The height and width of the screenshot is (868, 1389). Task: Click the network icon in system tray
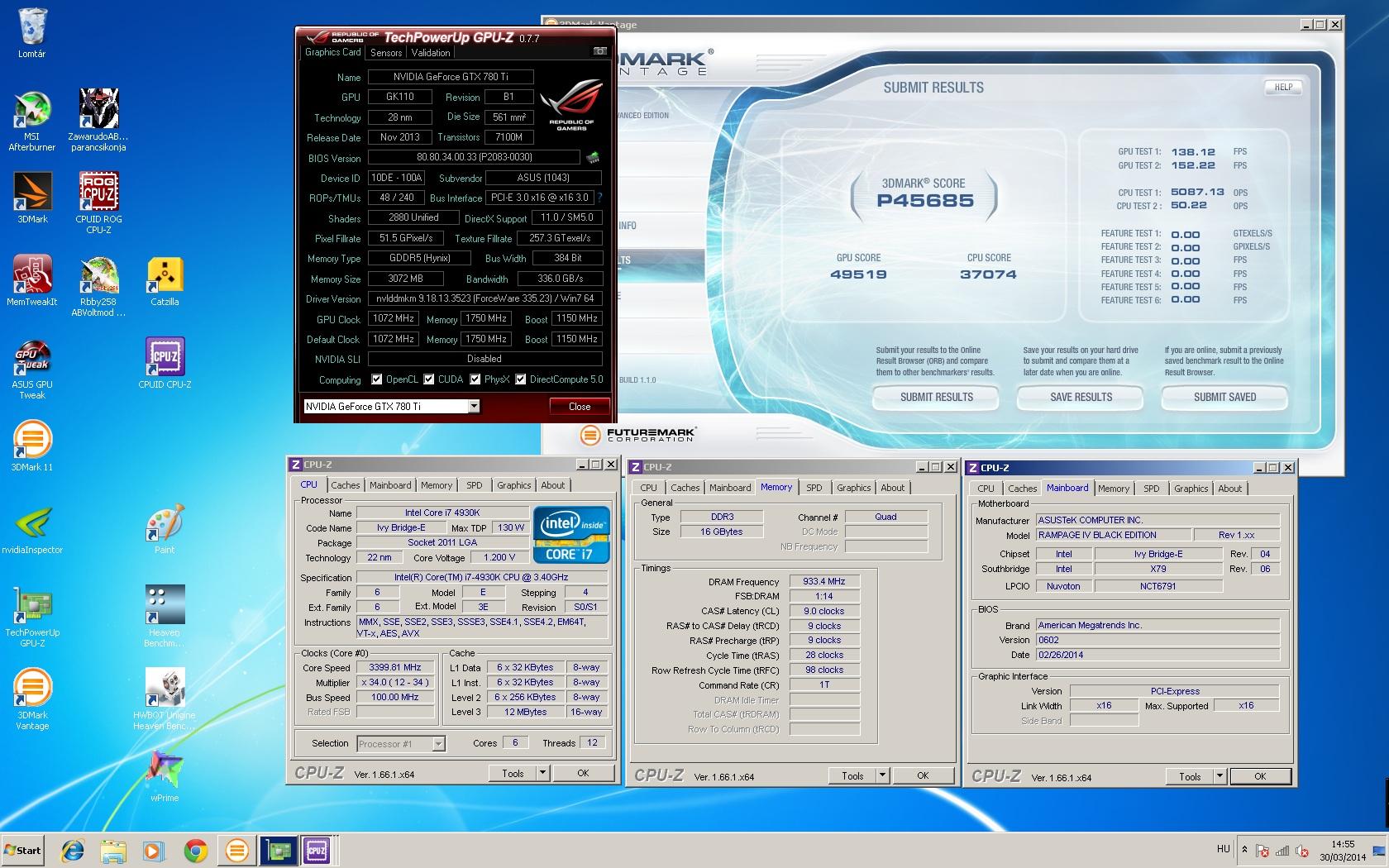point(1282,850)
